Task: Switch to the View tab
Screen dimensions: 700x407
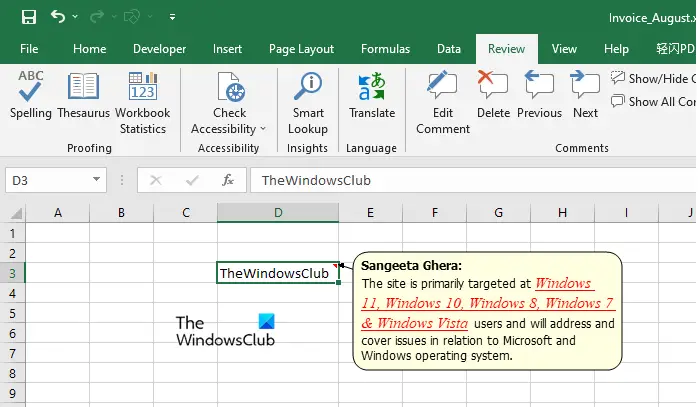Action: (x=564, y=49)
